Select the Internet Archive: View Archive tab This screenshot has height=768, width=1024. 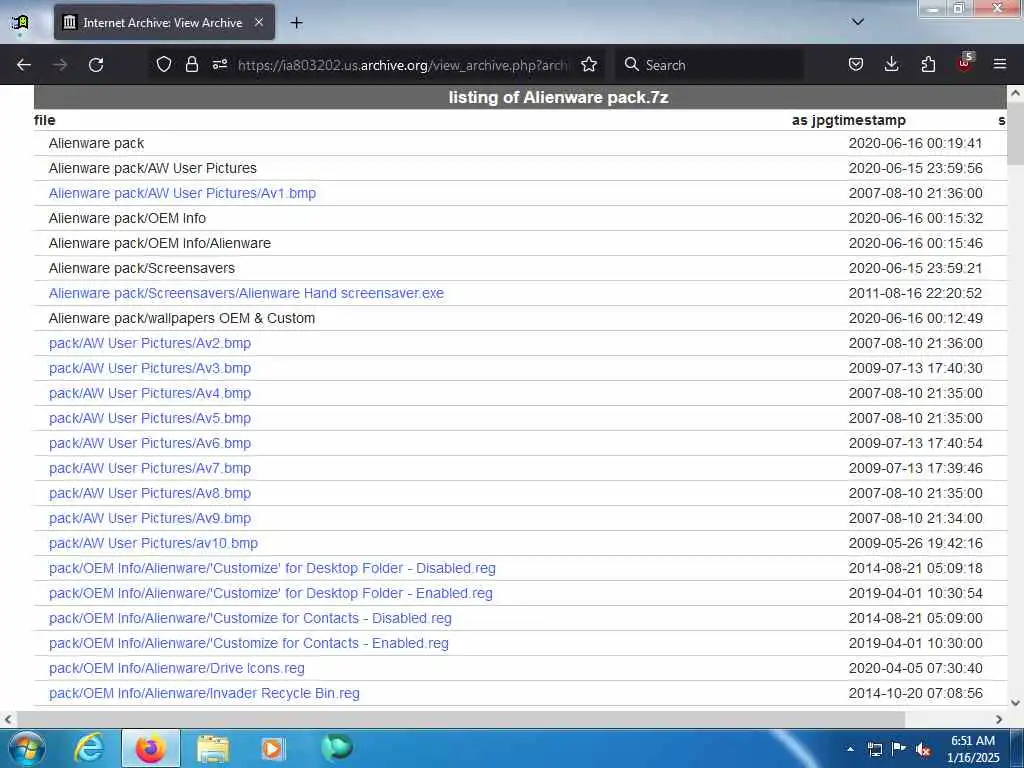click(164, 22)
